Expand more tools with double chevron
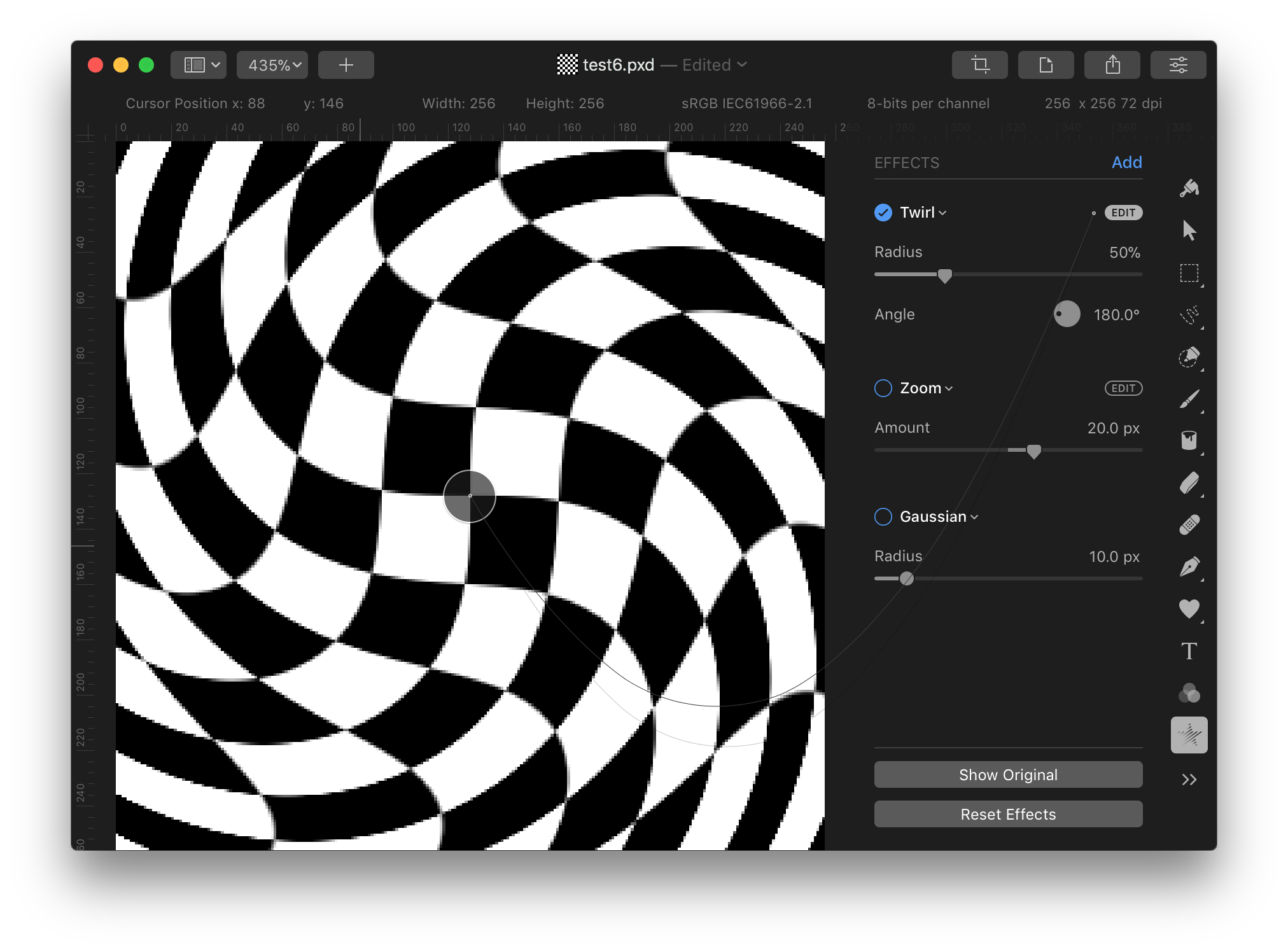1288x952 pixels. click(1189, 780)
